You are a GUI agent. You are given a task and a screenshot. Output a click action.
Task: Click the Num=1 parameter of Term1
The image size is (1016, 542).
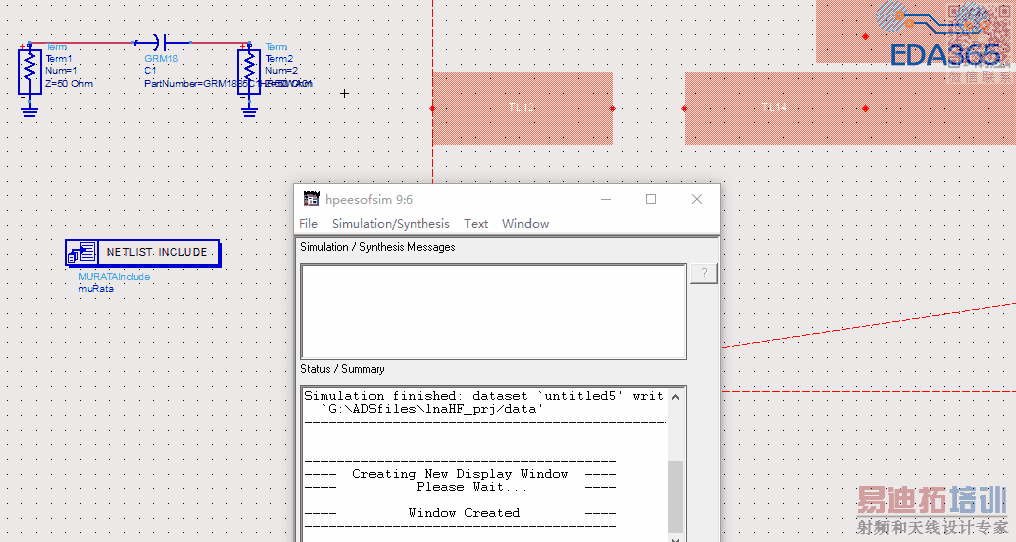[62, 71]
